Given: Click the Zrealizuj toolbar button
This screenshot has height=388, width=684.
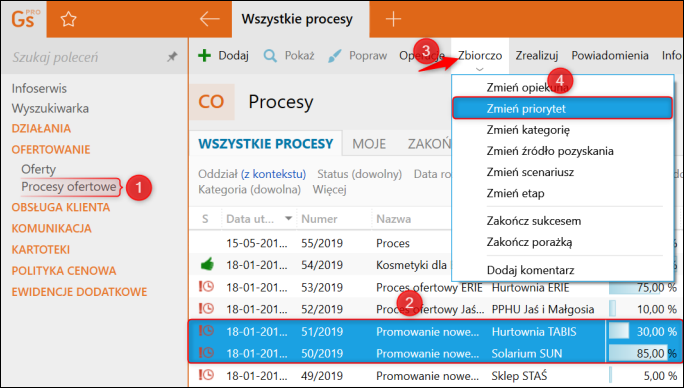Looking at the screenshot, I should tap(537, 55).
